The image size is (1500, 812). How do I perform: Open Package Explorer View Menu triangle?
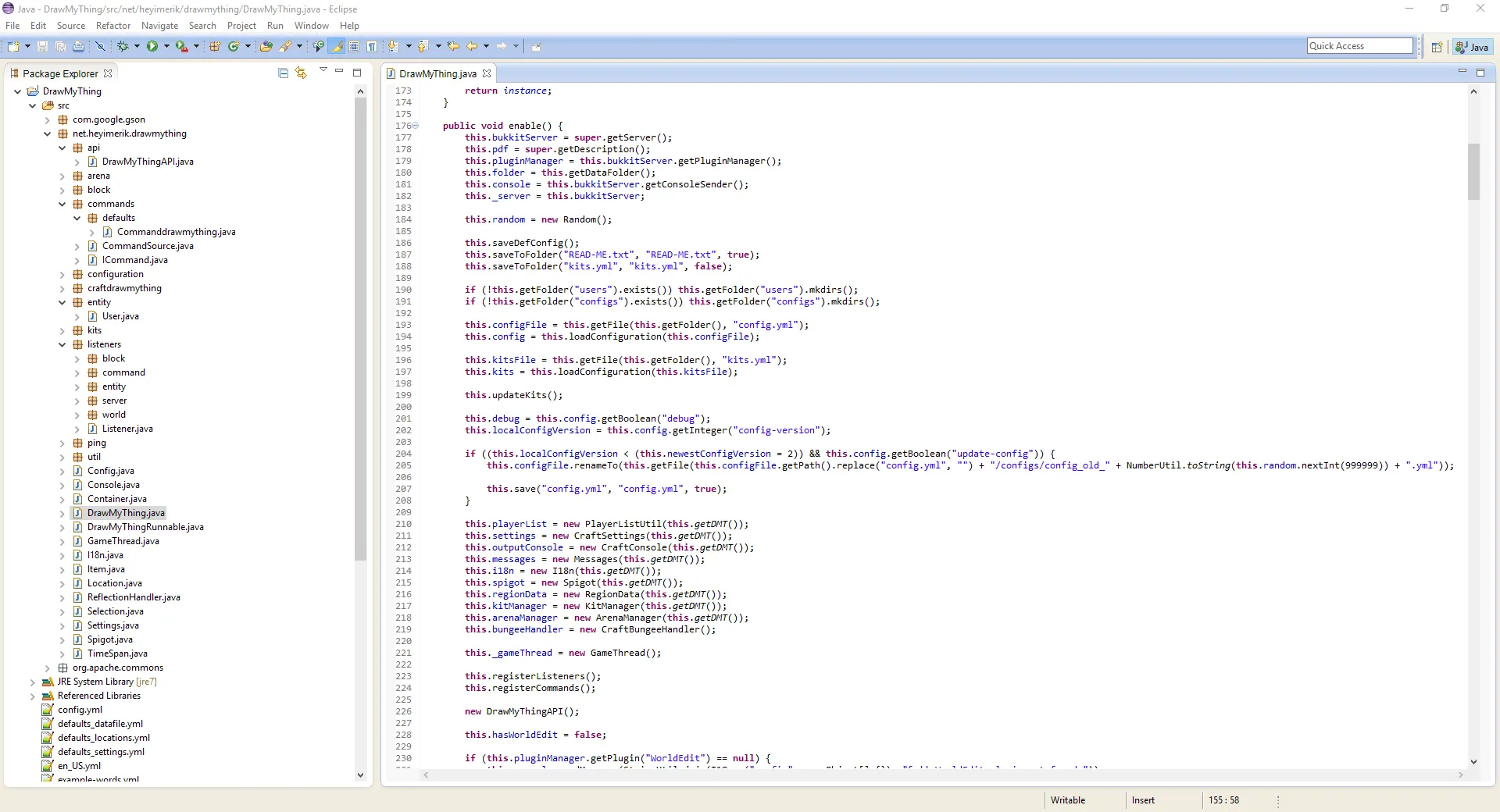(x=323, y=70)
